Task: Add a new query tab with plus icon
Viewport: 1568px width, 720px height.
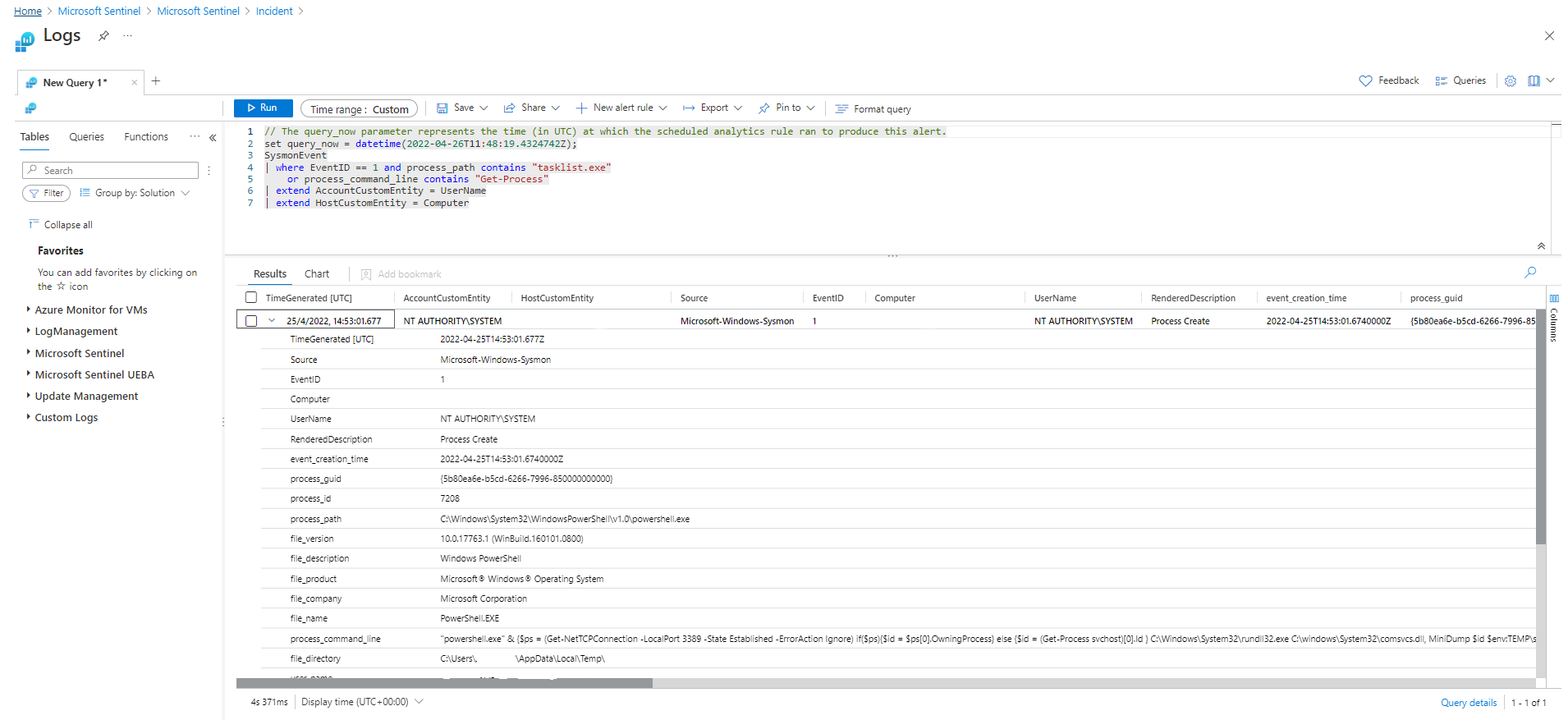Action: click(156, 81)
